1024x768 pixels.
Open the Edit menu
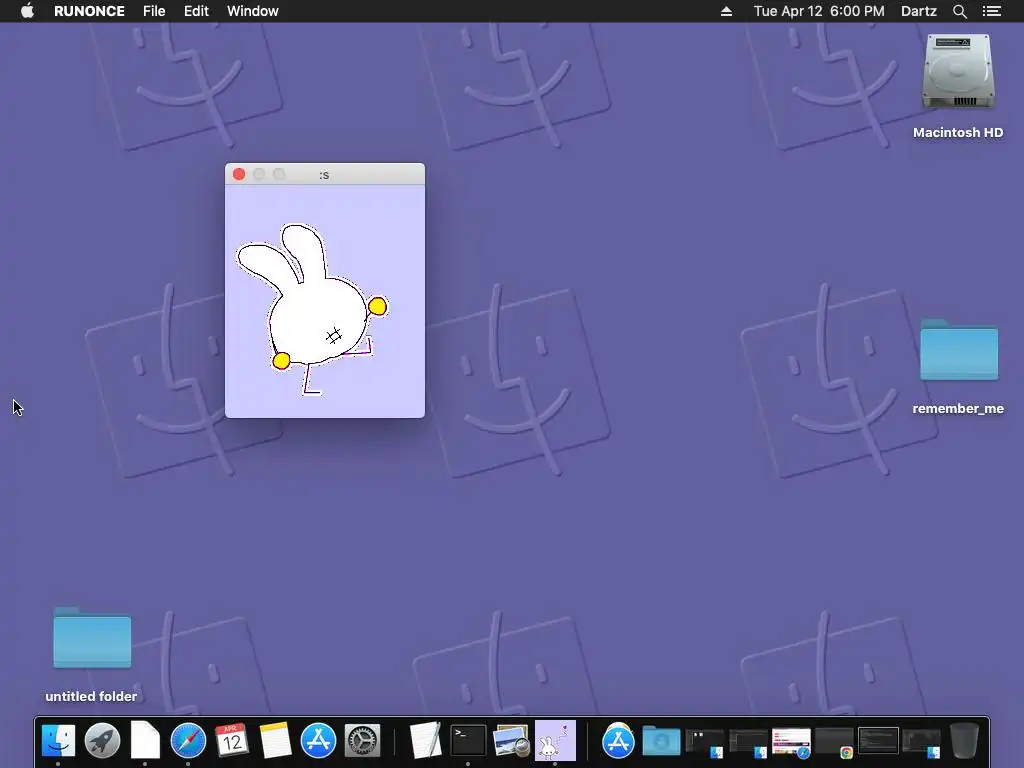[196, 11]
